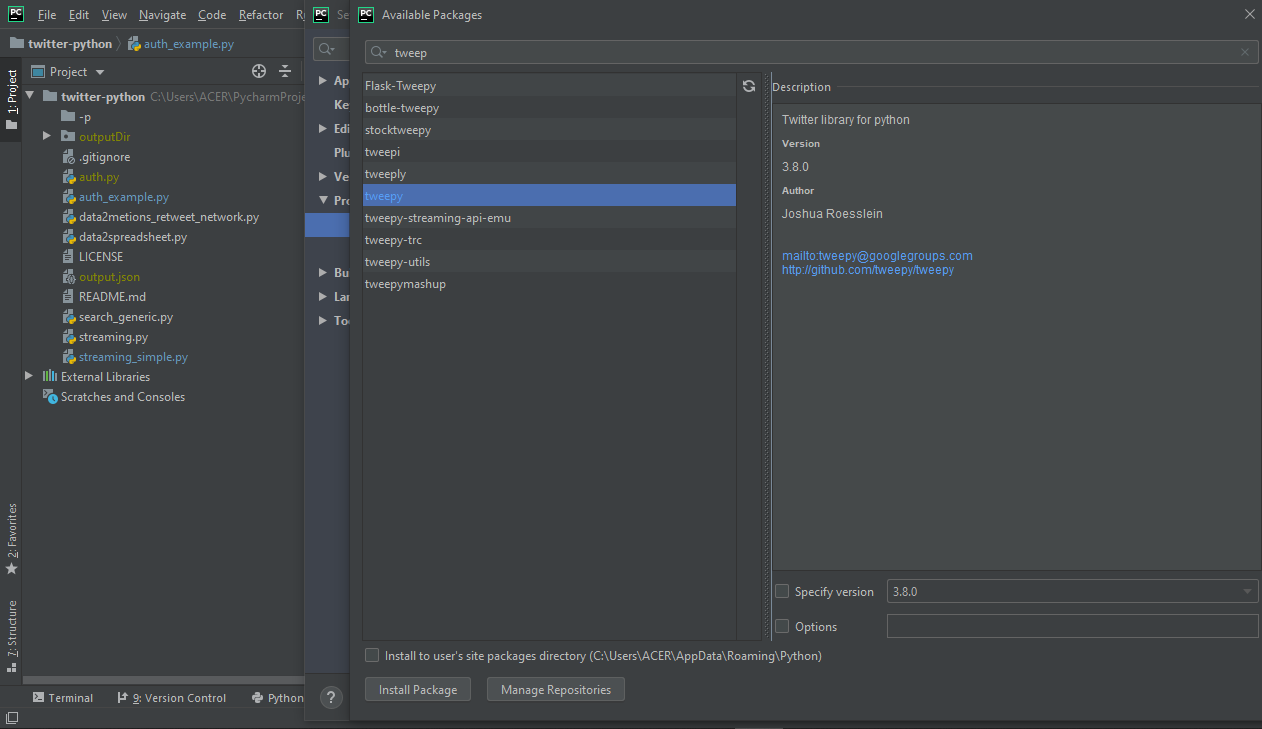Open the Refactor menu
Viewport: 1262px width, 729px height.
click(260, 14)
